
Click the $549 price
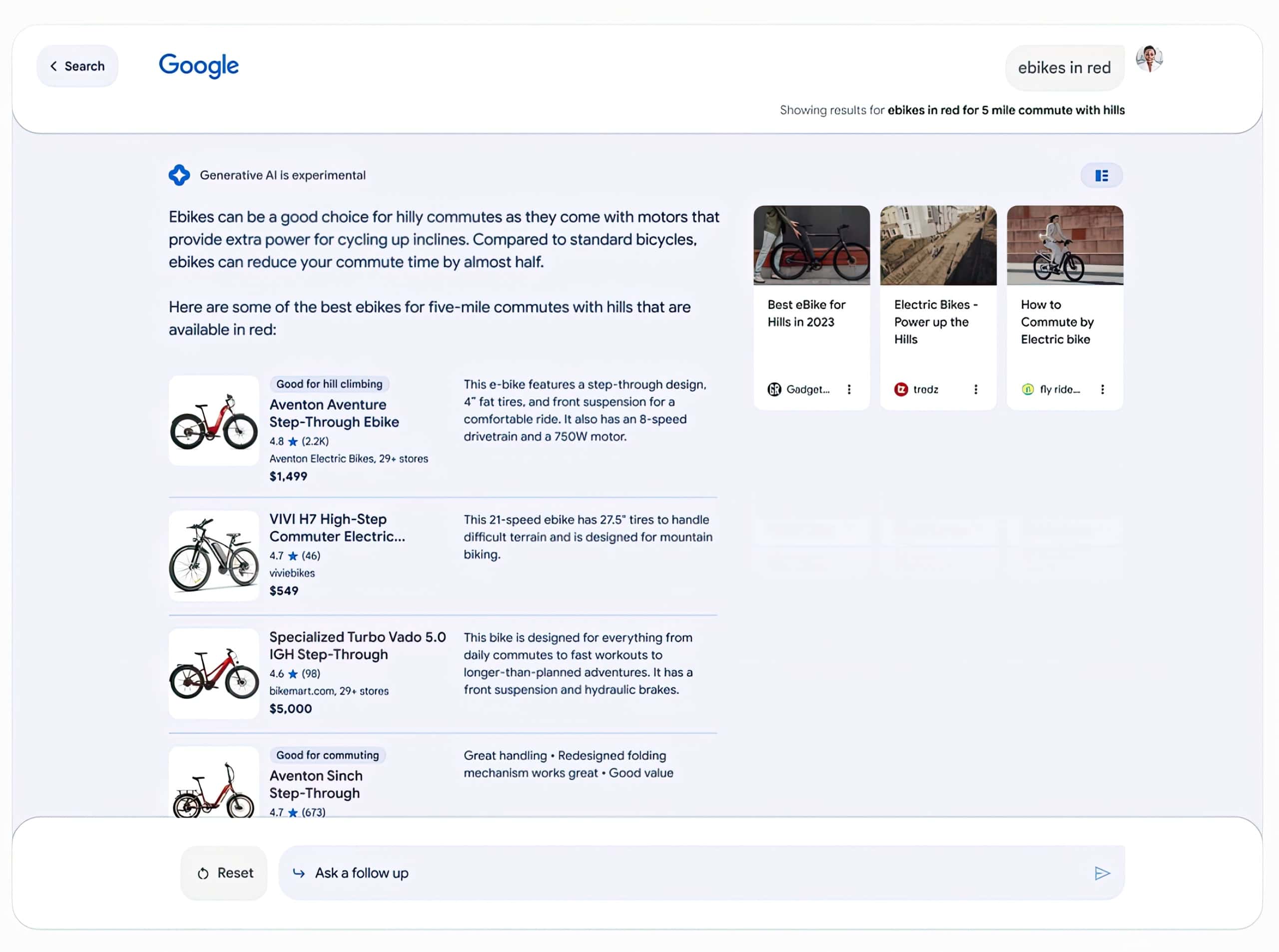(284, 591)
